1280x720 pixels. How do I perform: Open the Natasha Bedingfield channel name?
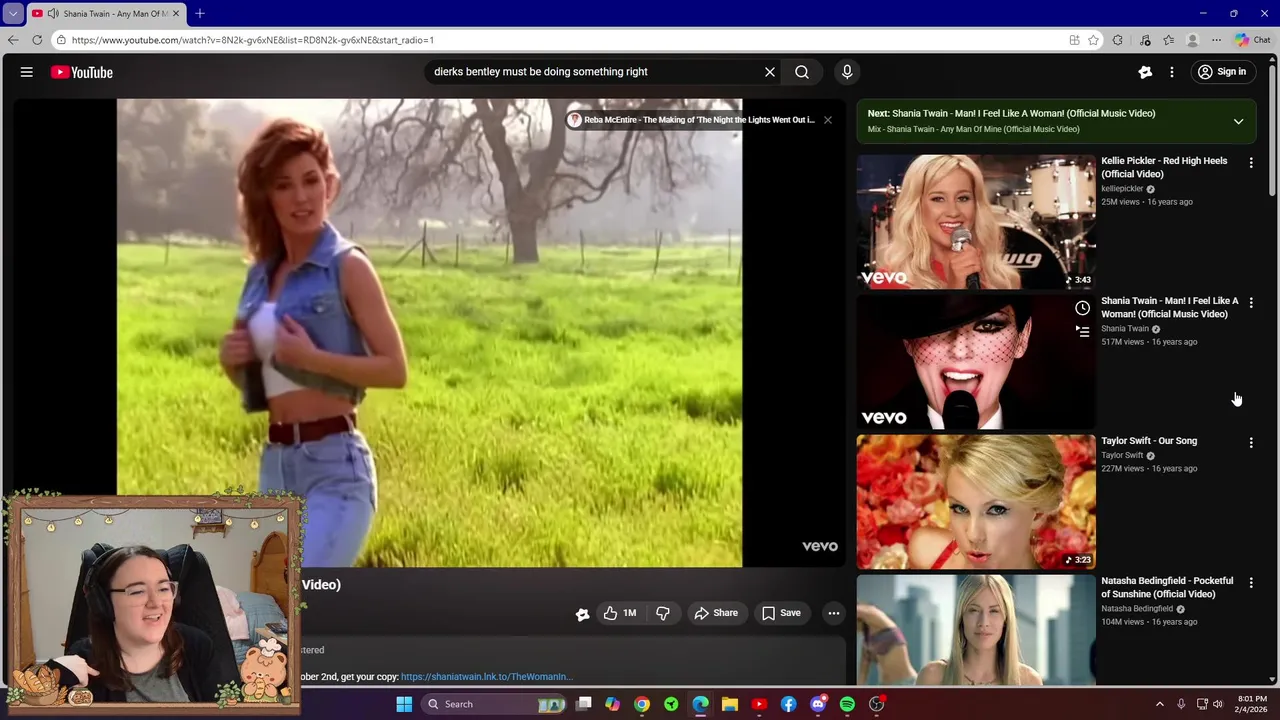click(1137, 609)
